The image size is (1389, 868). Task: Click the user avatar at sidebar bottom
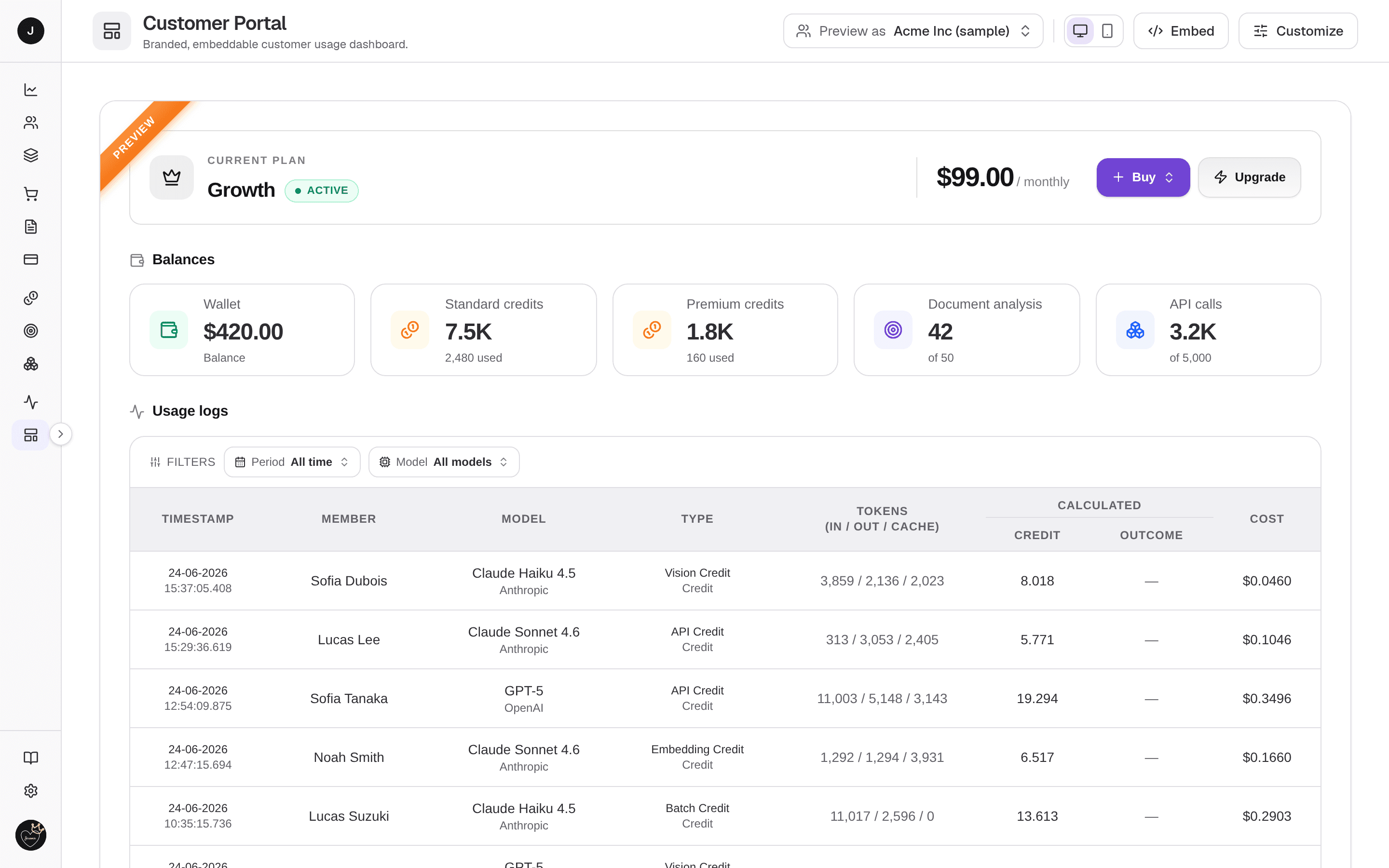30,835
